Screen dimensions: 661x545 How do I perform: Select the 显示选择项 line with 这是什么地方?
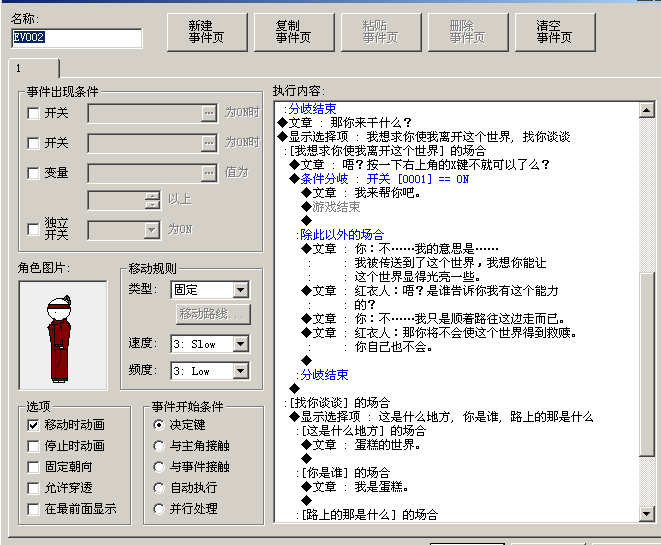tap(441, 416)
